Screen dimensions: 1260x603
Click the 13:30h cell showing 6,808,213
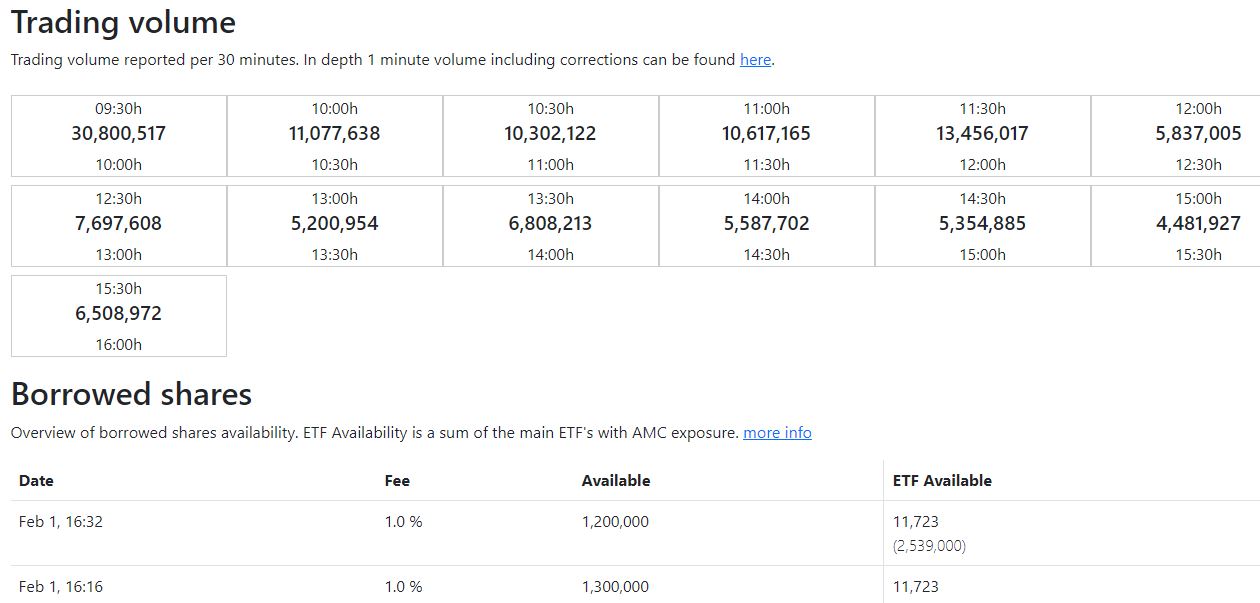point(549,223)
